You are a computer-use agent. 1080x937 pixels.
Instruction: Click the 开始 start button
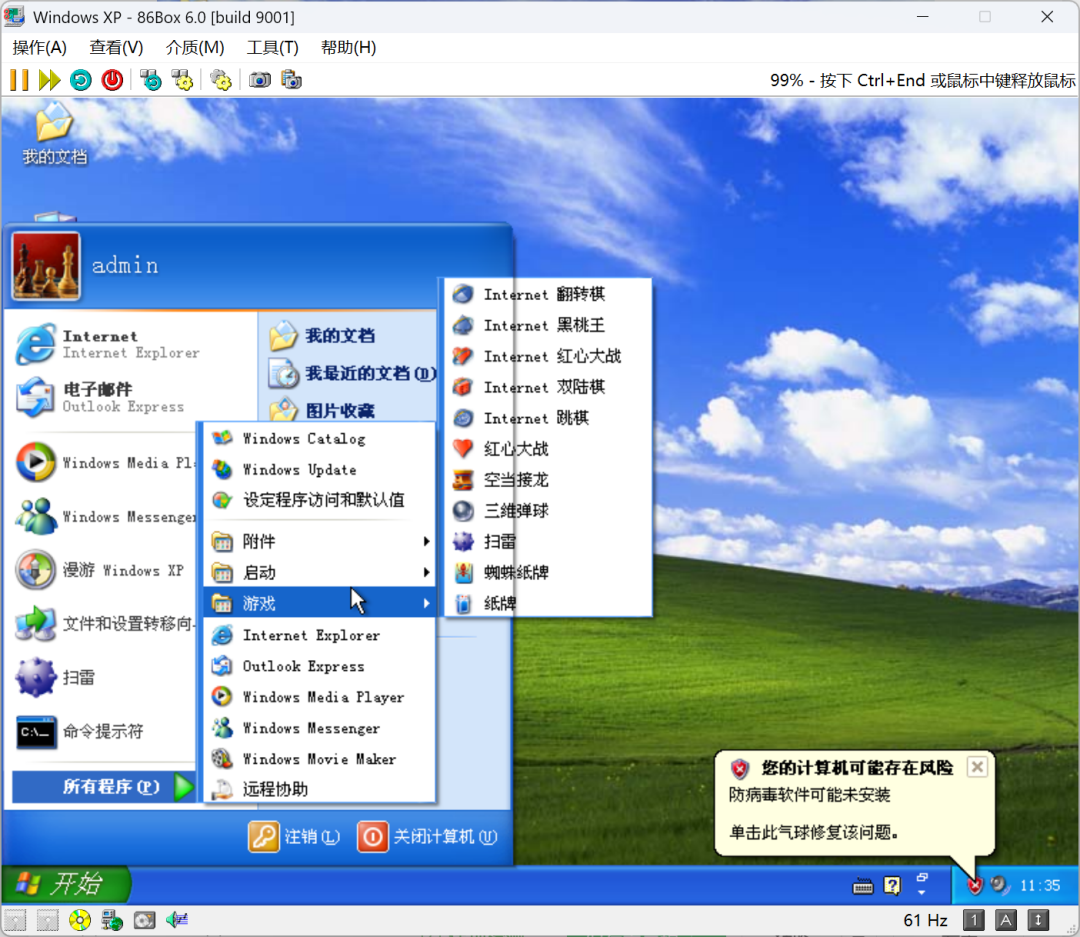(x=65, y=885)
